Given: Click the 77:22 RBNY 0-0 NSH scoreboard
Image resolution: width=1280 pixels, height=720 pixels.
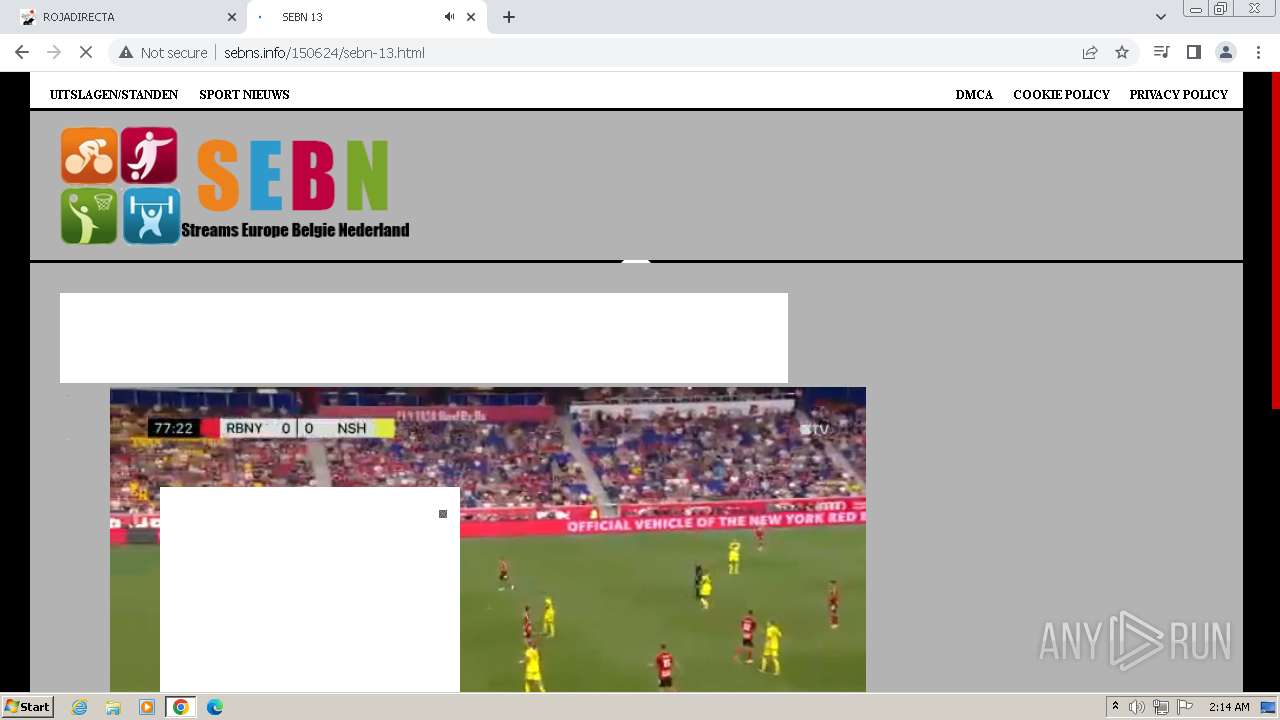Looking at the screenshot, I should click(x=271, y=428).
